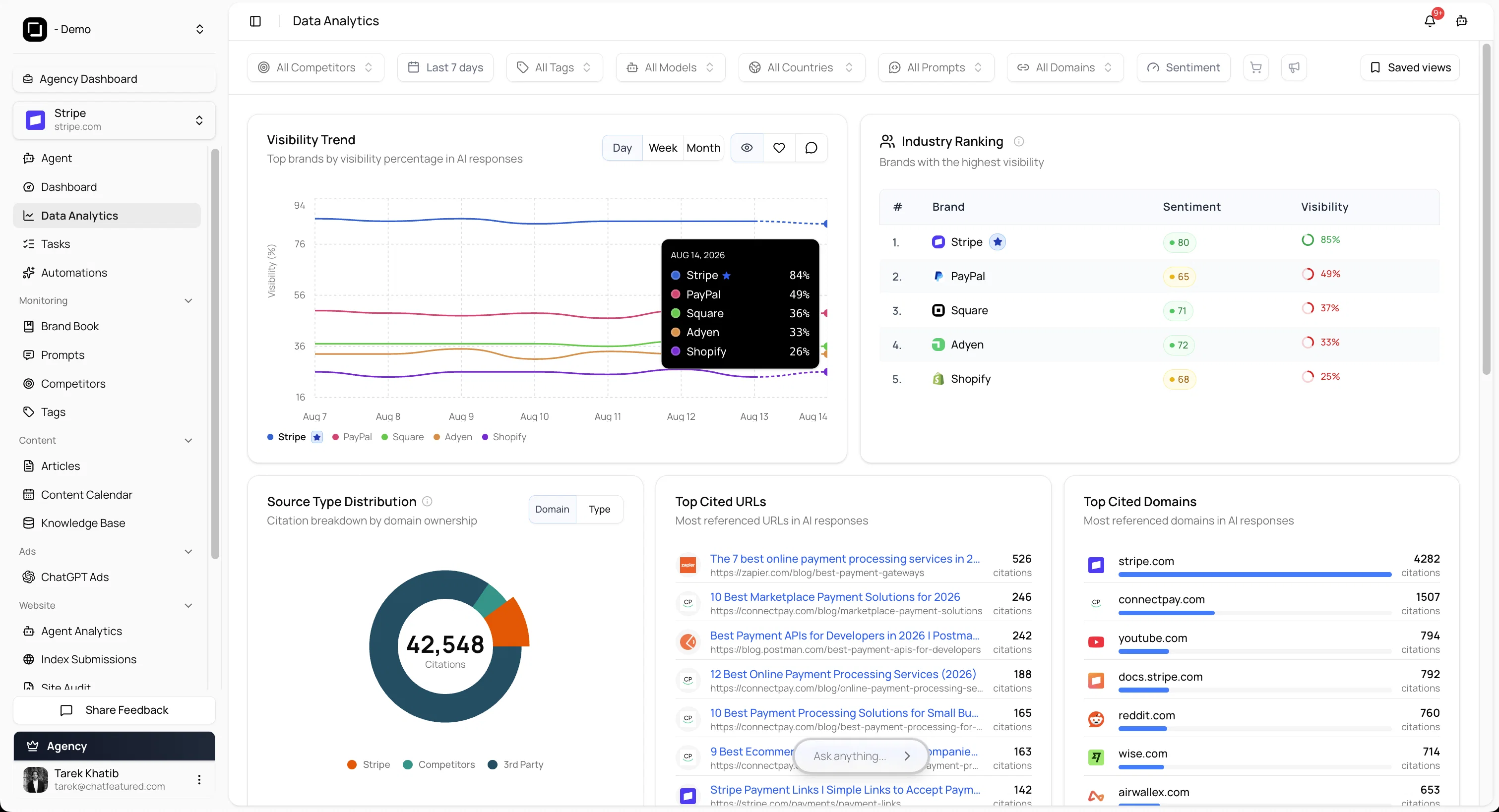1499x812 pixels.
Task: Switch Source Type Distribution to Type tab
Action: point(599,509)
